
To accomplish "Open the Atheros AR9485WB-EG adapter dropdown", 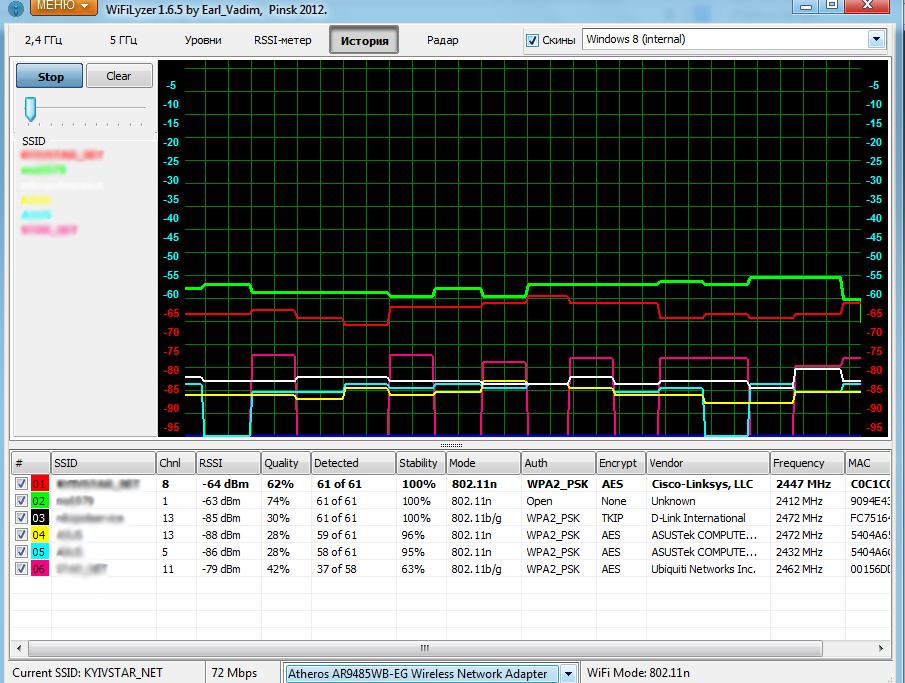I will tap(431, 674).
